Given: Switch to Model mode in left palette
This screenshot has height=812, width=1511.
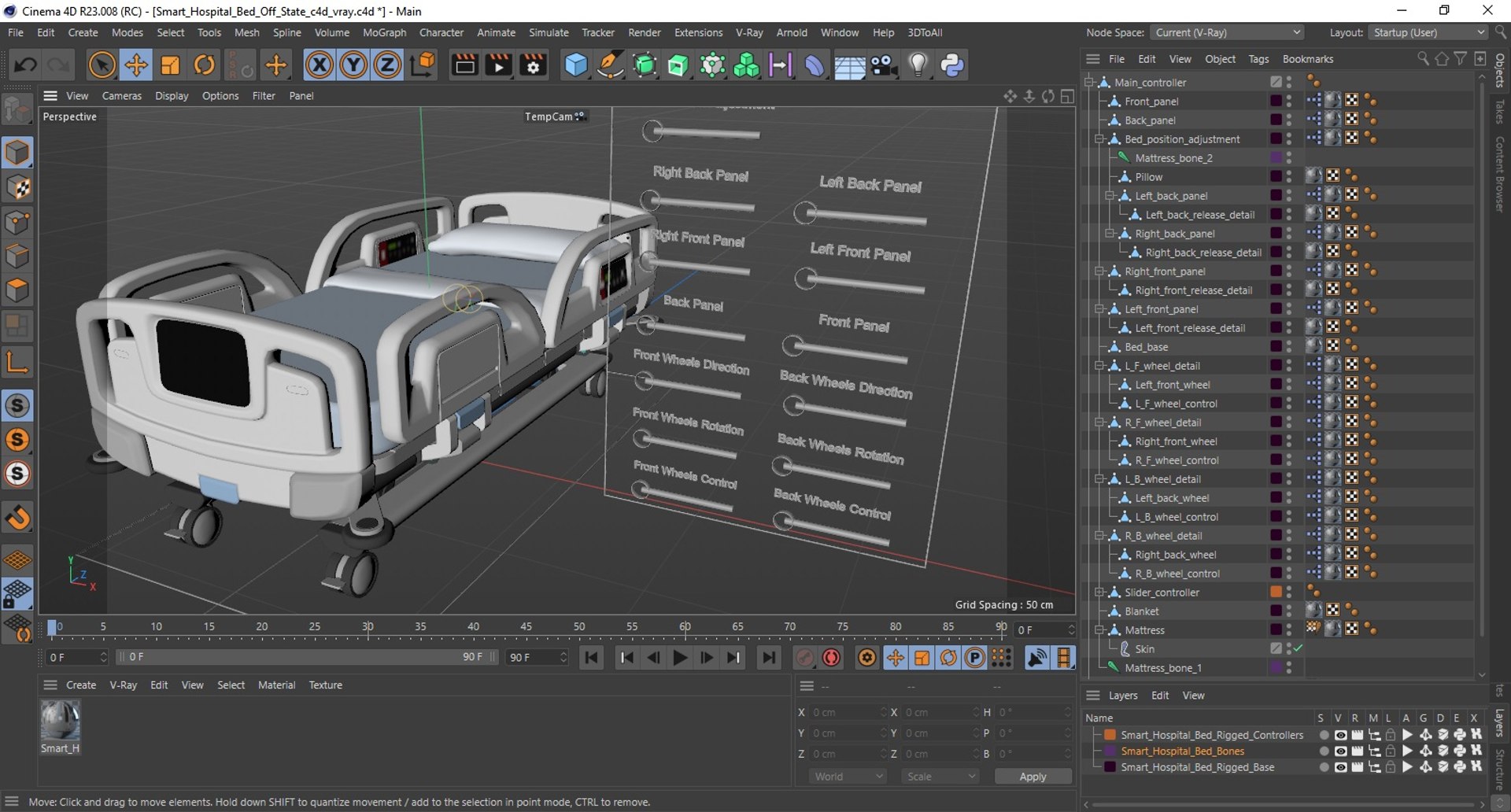Looking at the screenshot, I should tap(17, 153).
